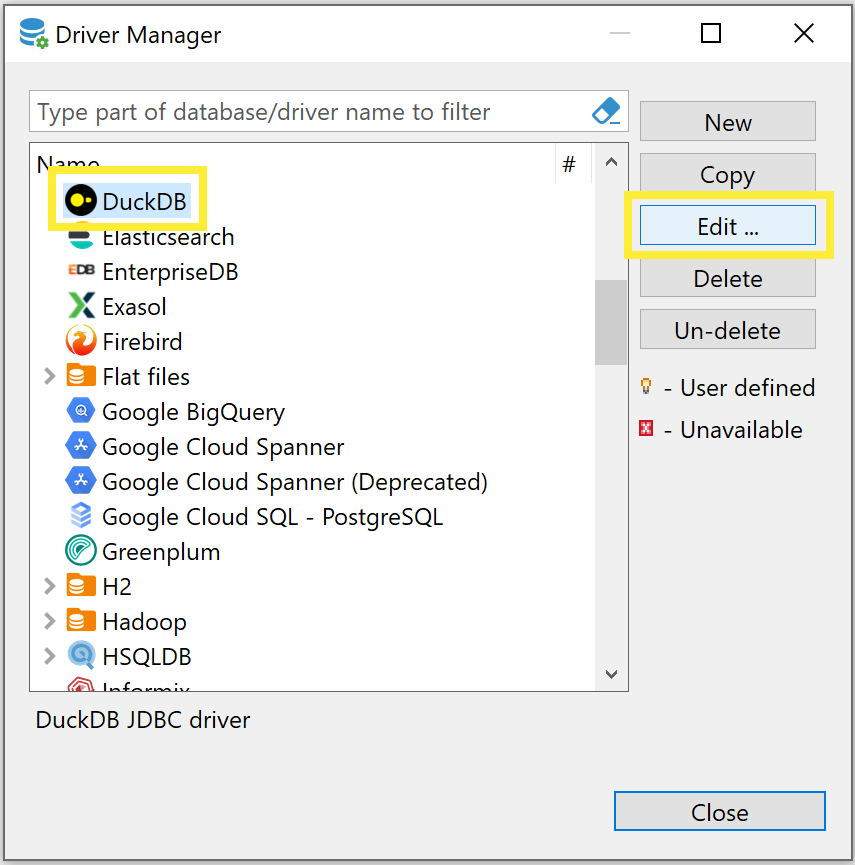Expand the H2 driver tree node
The height and width of the screenshot is (865, 855).
coord(48,586)
